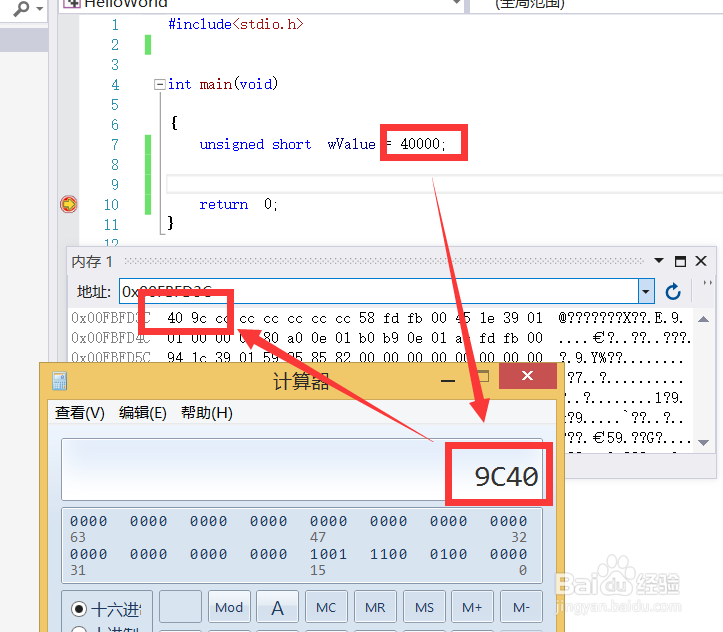
Task: Click the calculator display showing 9C40
Action: point(302,469)
